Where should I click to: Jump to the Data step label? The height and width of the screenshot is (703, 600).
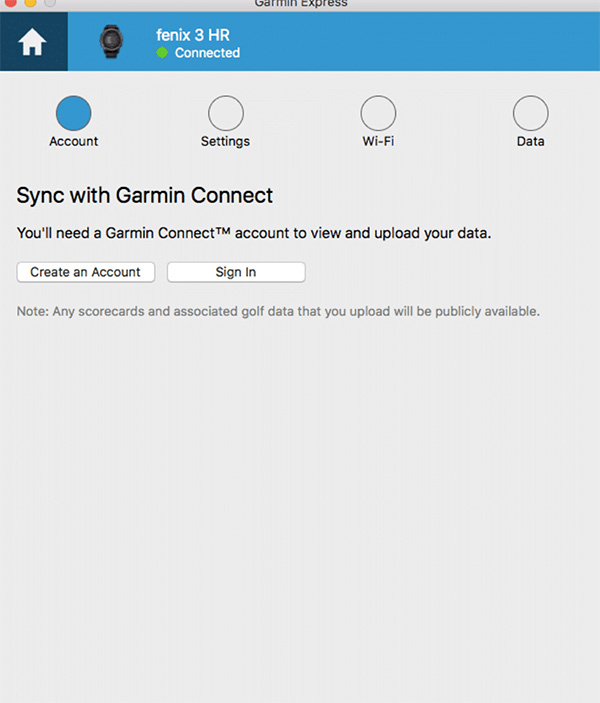pyautogui.click(x=530, y=142)
